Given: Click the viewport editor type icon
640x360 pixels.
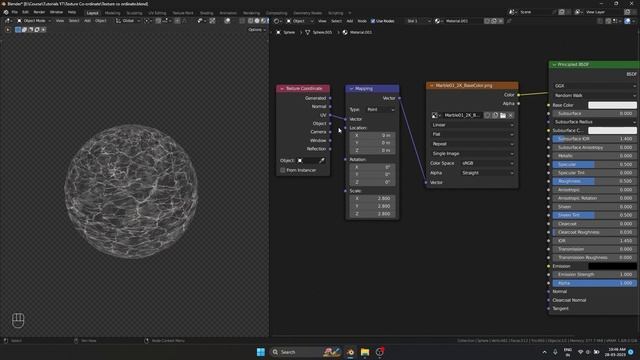Looking at the screenshot, I should [x=8, y=21].
